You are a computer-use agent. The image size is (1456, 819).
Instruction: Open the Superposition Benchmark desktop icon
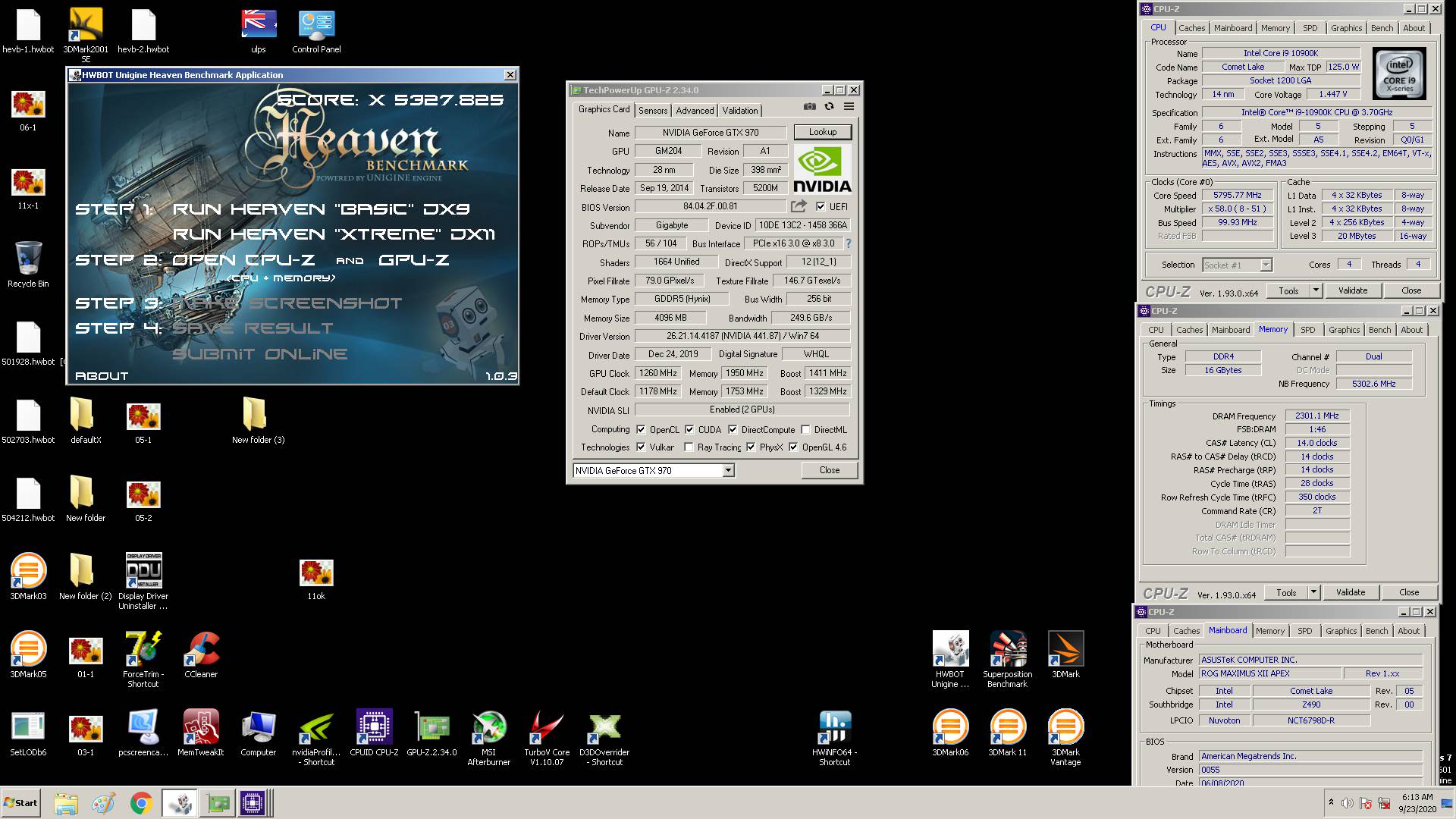(1008, 659)
